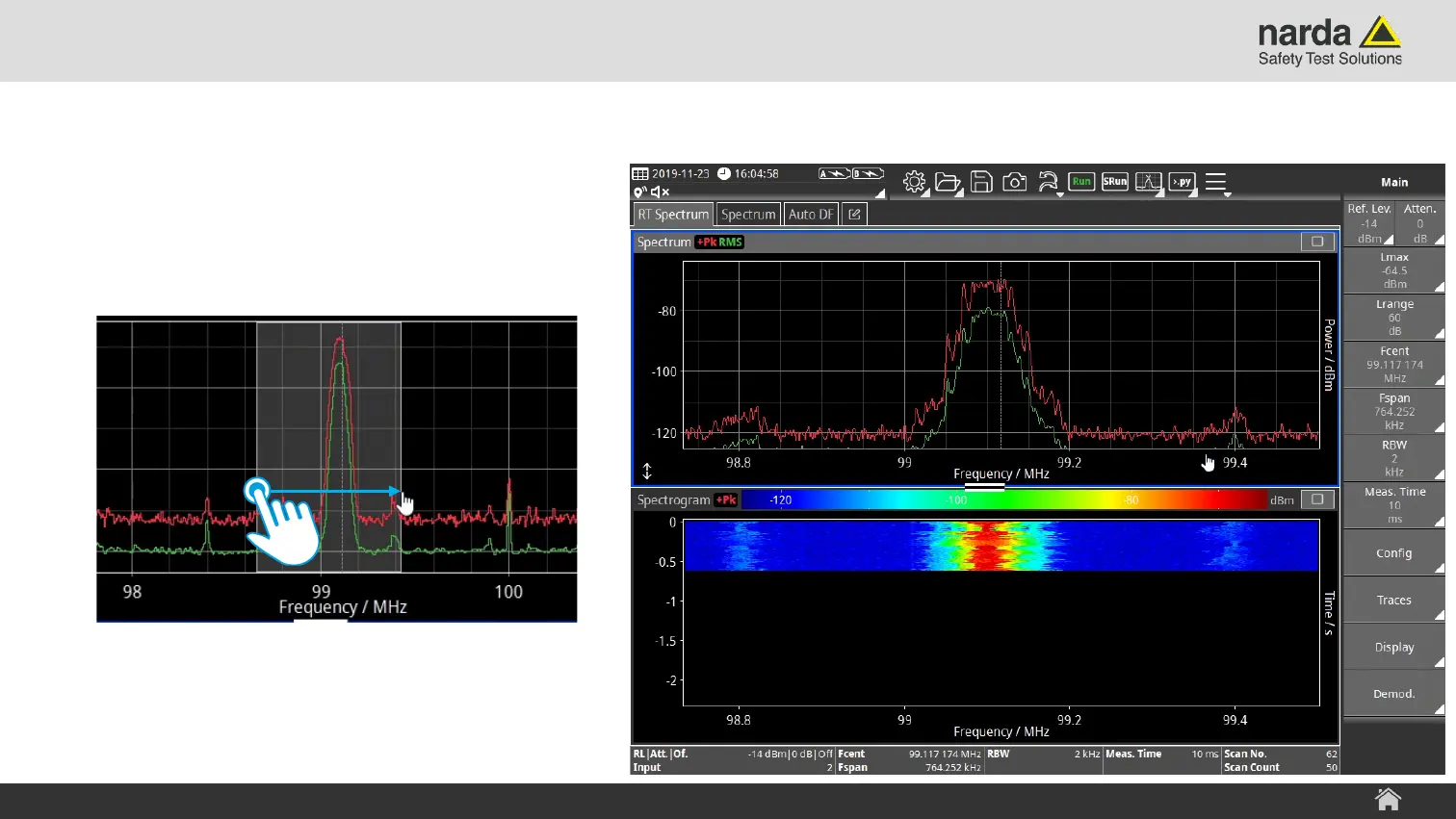Open the Lrange 60 dB setting

tap(1394, 318)
